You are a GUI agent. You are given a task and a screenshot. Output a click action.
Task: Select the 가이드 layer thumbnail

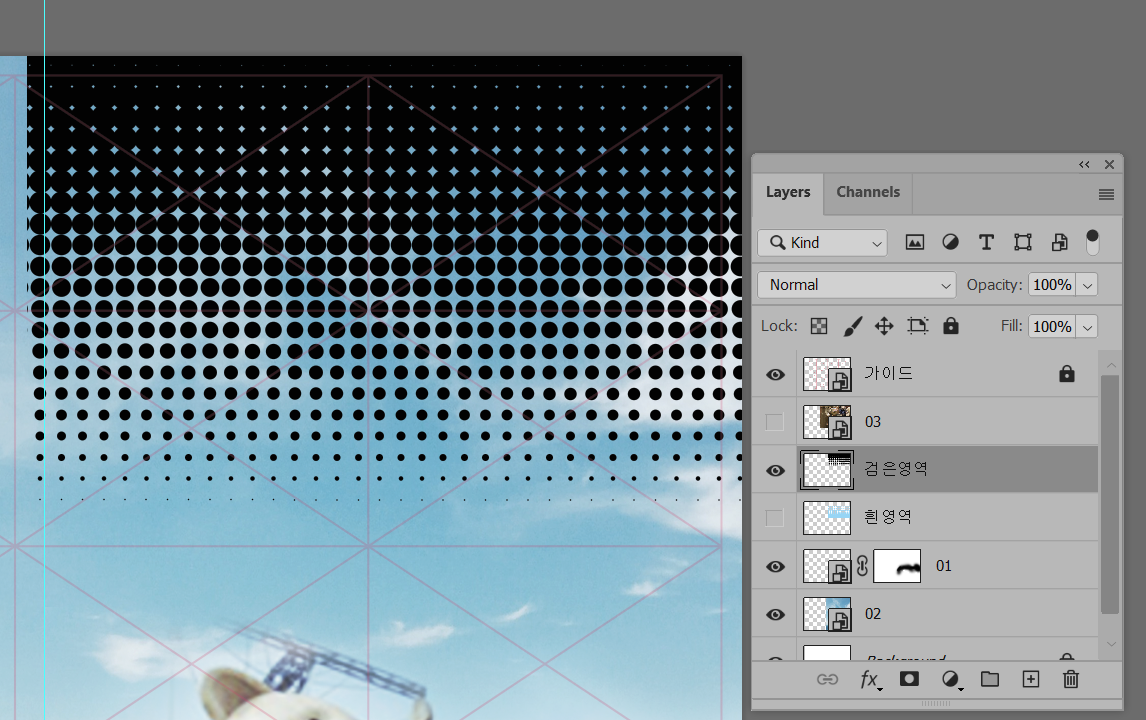coord(827,374)
